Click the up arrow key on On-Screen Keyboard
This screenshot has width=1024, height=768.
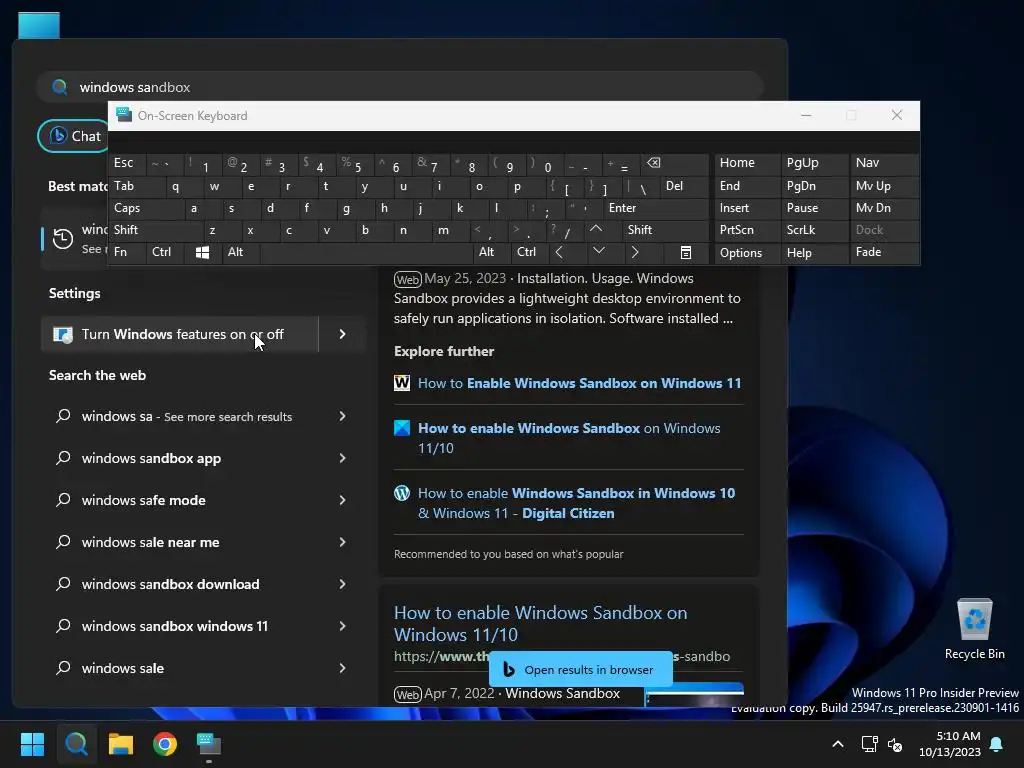click(596, 229)
